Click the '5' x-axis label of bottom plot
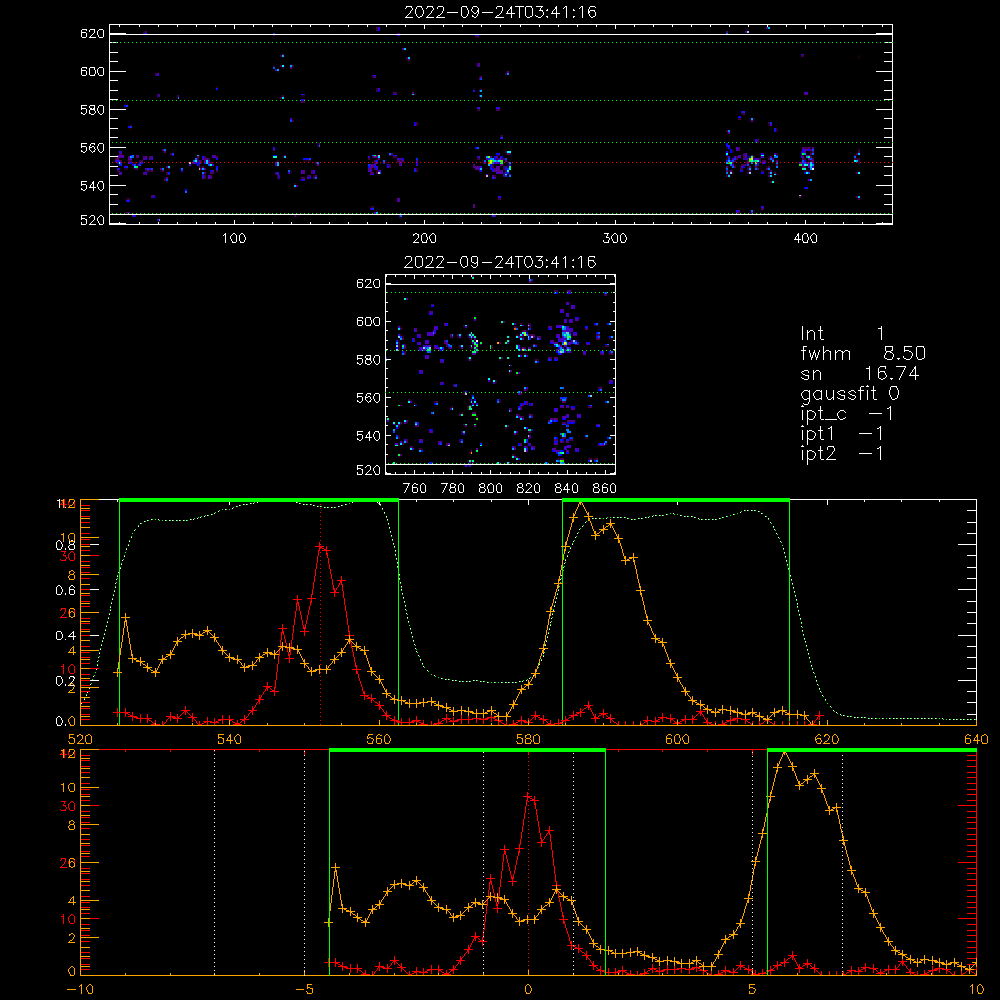The image size is (1000, 1000). (753, 990)
